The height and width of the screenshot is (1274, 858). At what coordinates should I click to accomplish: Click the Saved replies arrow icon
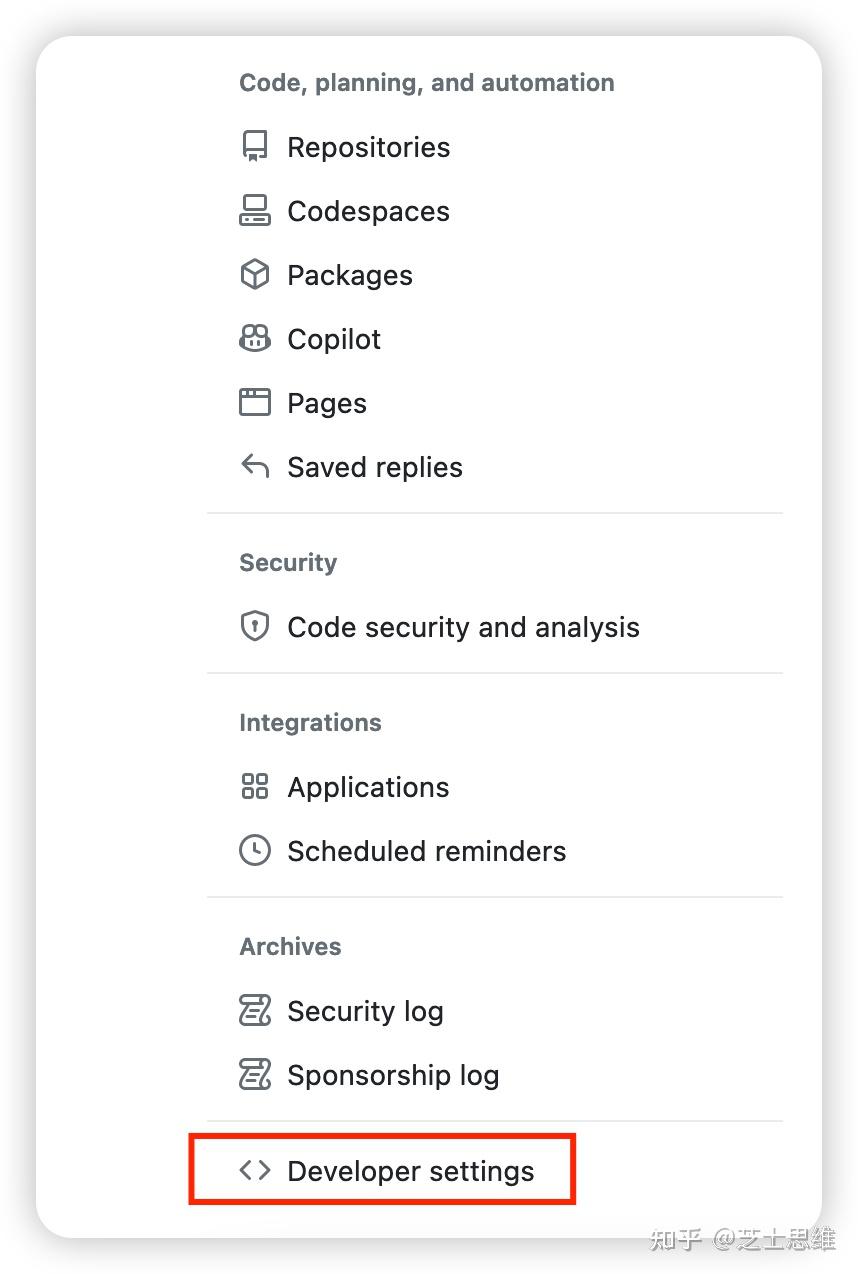pyautogui.click(x=255, y=467)
